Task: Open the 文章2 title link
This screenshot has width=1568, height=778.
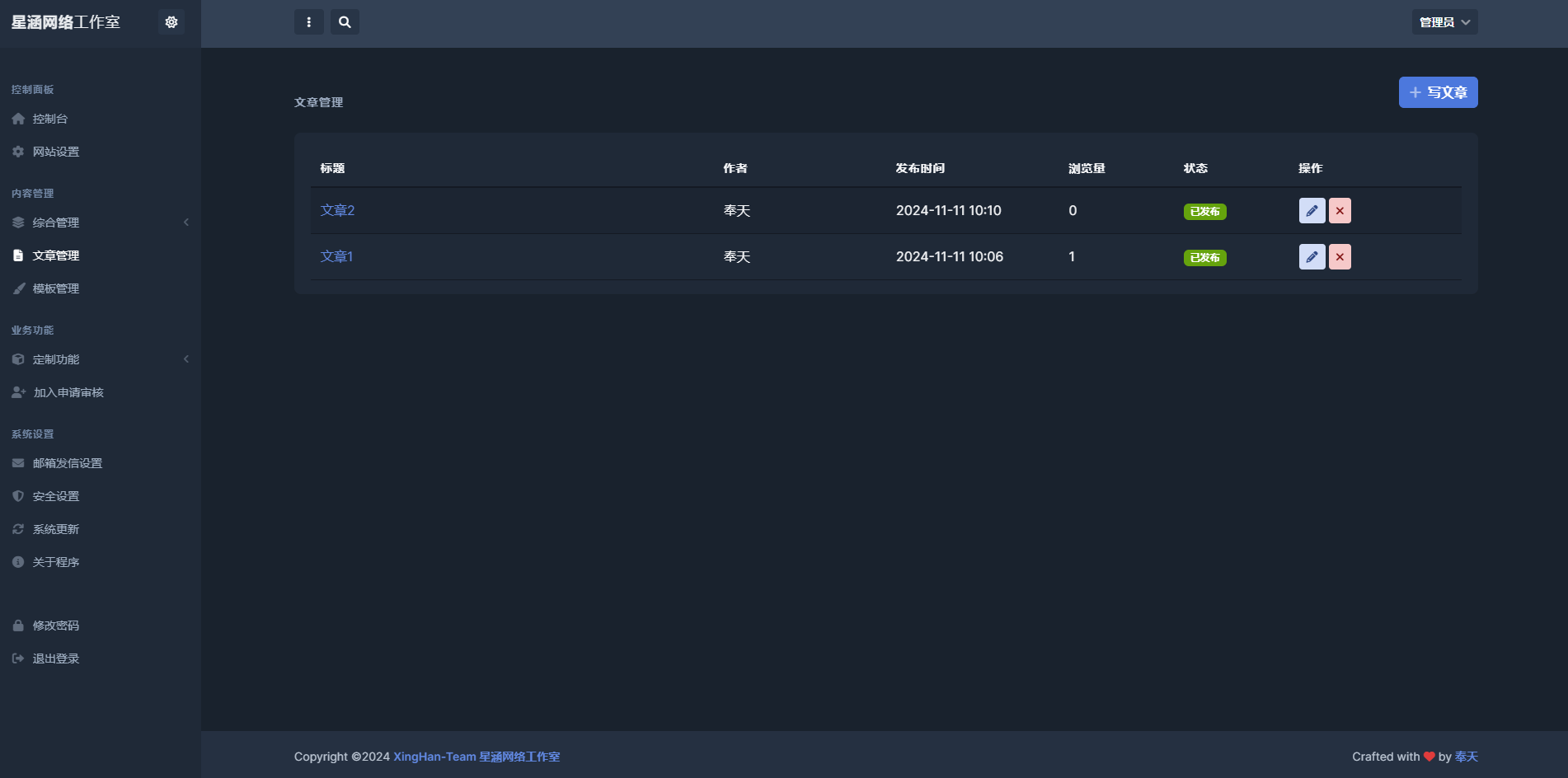Action: point(337,211)
